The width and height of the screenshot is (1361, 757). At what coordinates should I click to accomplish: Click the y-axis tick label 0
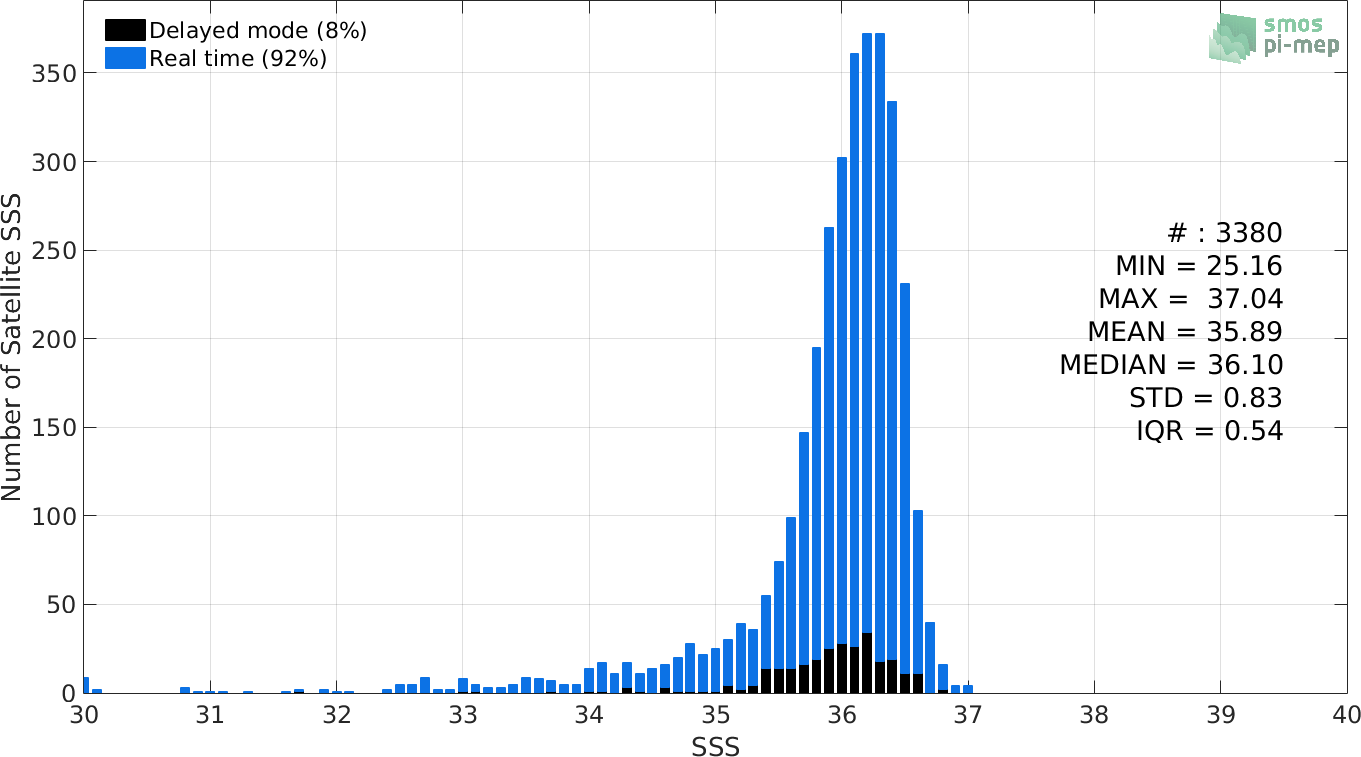[69, 693]
